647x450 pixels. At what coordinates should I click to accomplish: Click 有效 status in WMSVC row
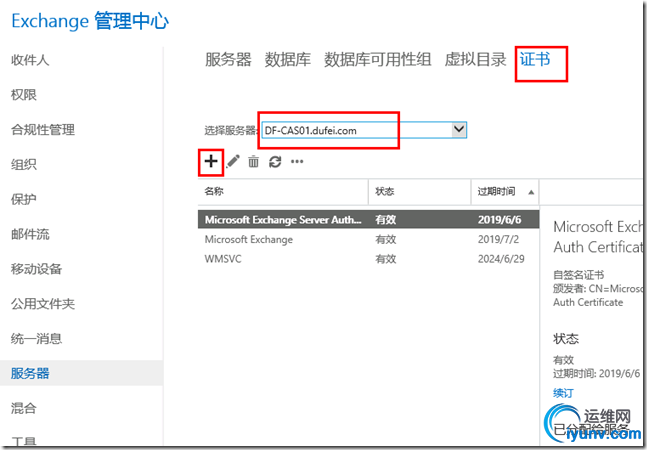coord(386,259)
